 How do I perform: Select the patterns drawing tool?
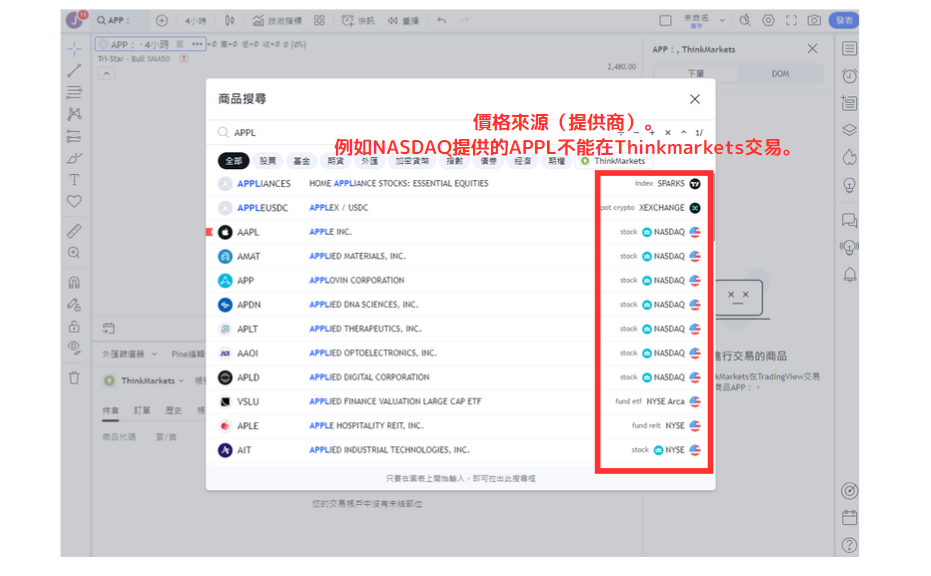(74, 114)
